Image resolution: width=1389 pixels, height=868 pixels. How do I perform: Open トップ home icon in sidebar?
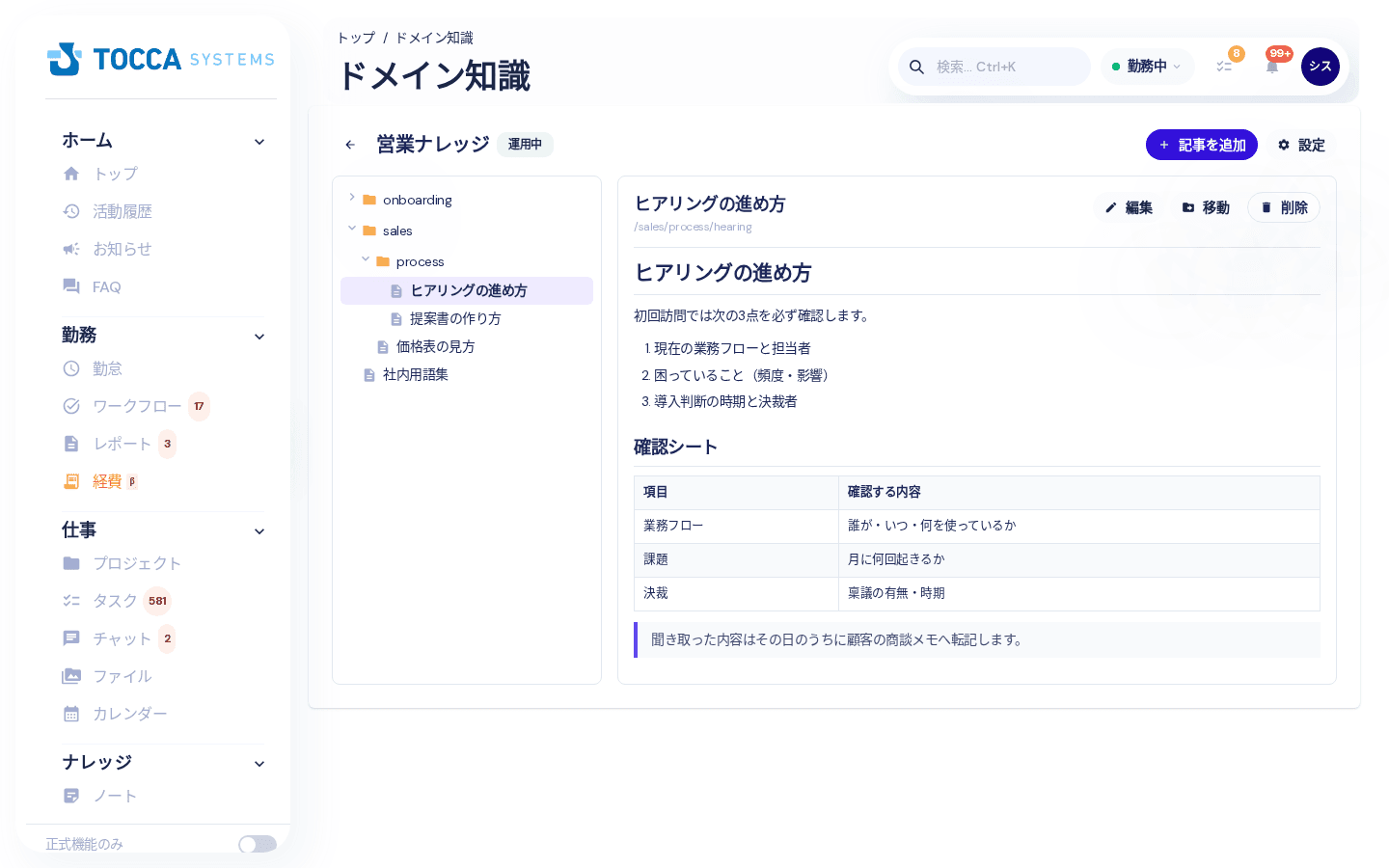[71, 174]
